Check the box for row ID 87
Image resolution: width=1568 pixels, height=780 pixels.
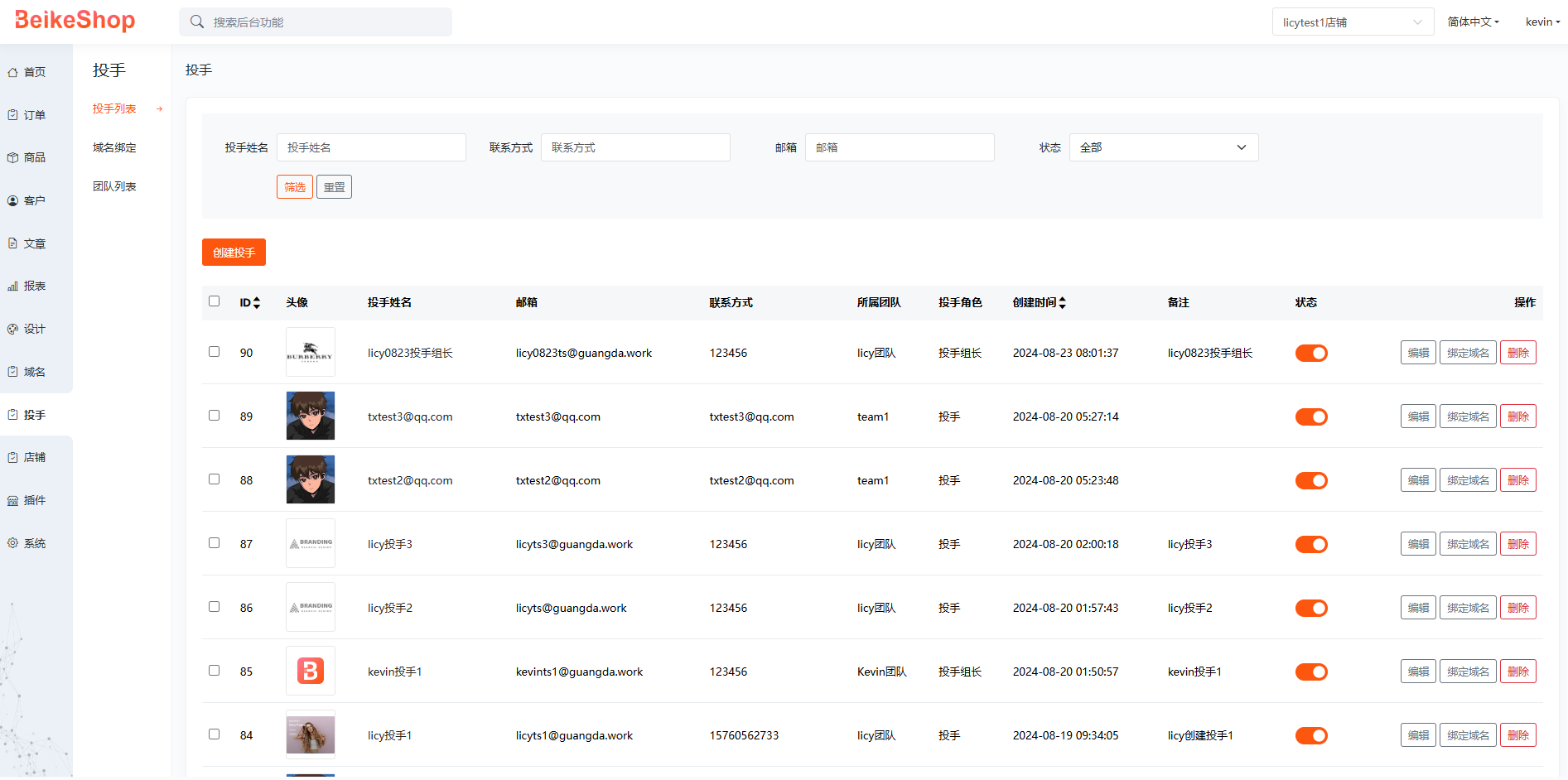(x=215, y=543)
